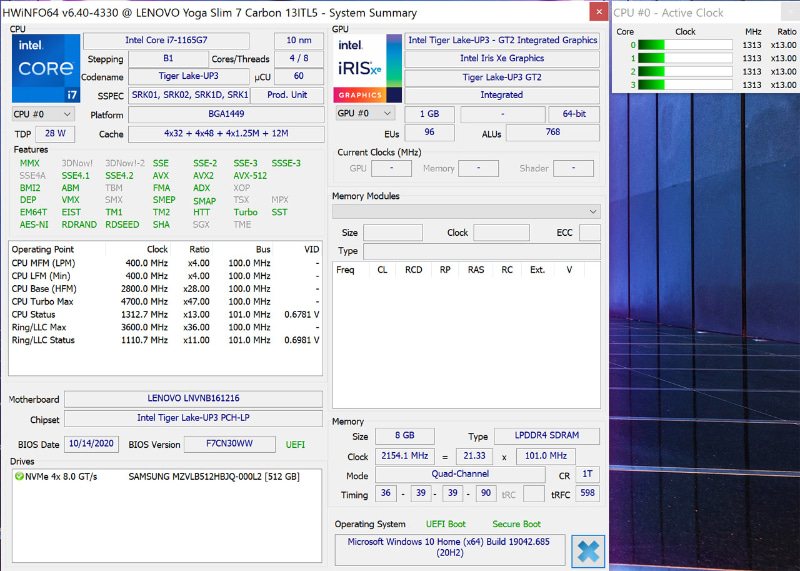800x571 pixels.
Task: Select the CPU Base (HFM) row
Action: click(x=165, y=289)
